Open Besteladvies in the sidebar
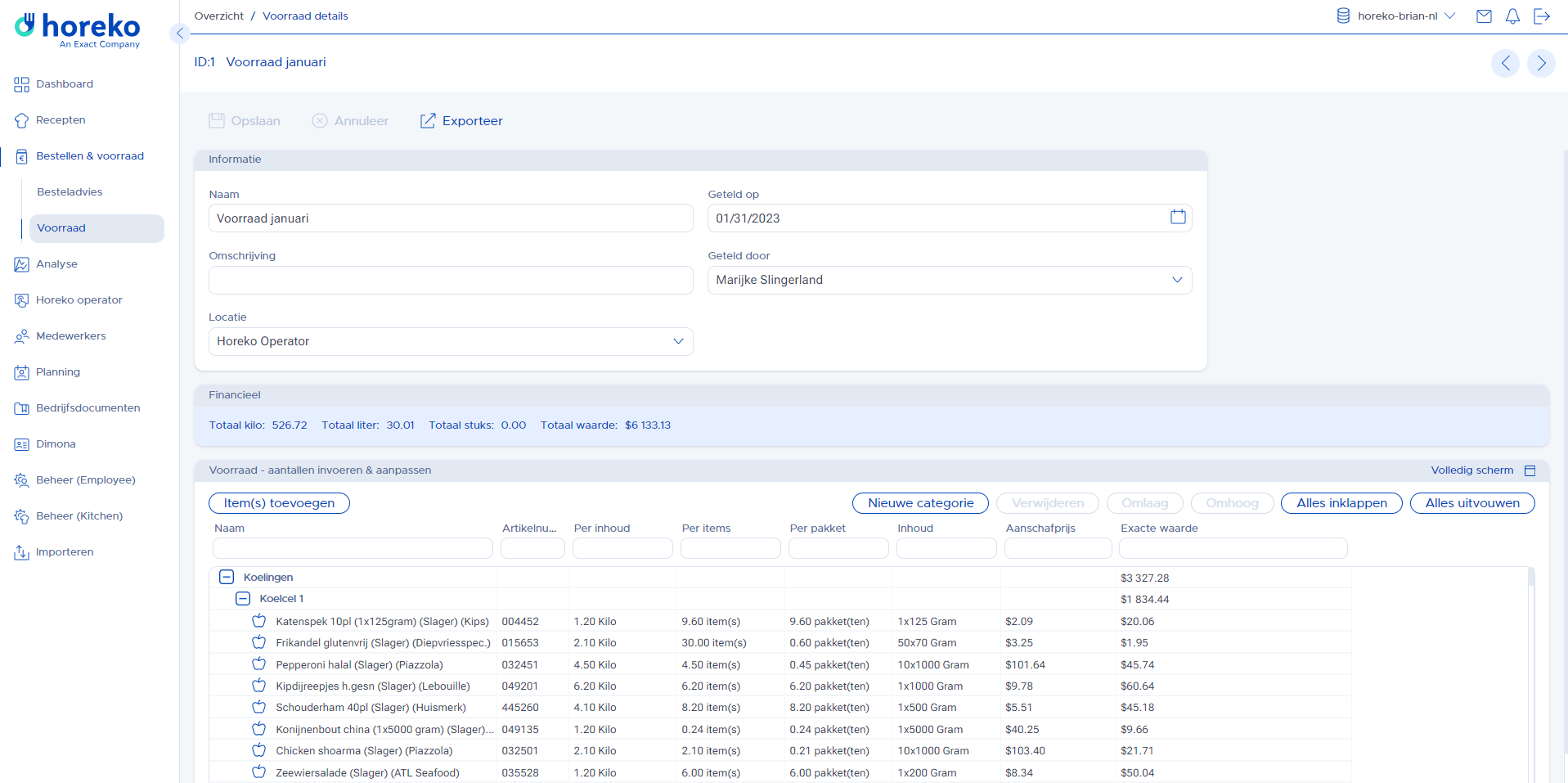1568x783 pixels. [x=70, y=192]
